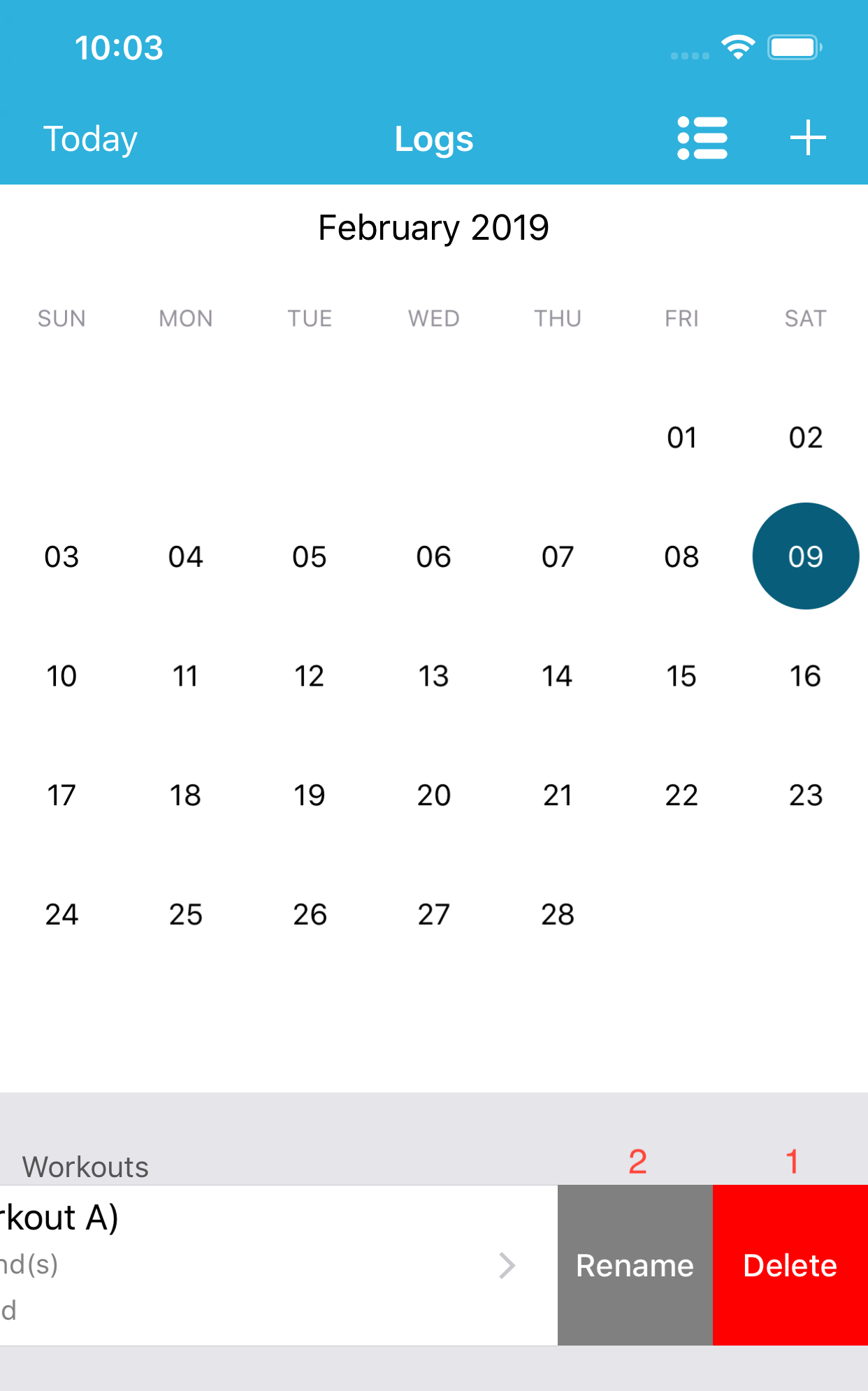
Task: Delete the Workout A entry
Action: click(x=790, y=1265)
